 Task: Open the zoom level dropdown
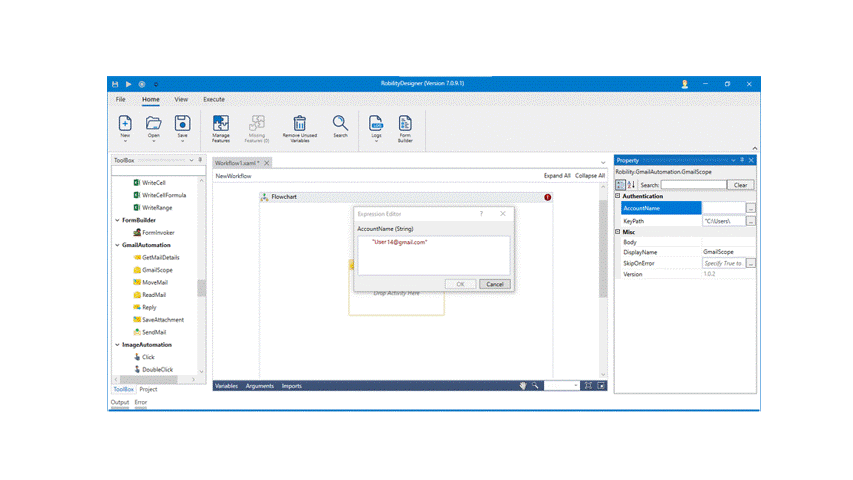point(575,386)
